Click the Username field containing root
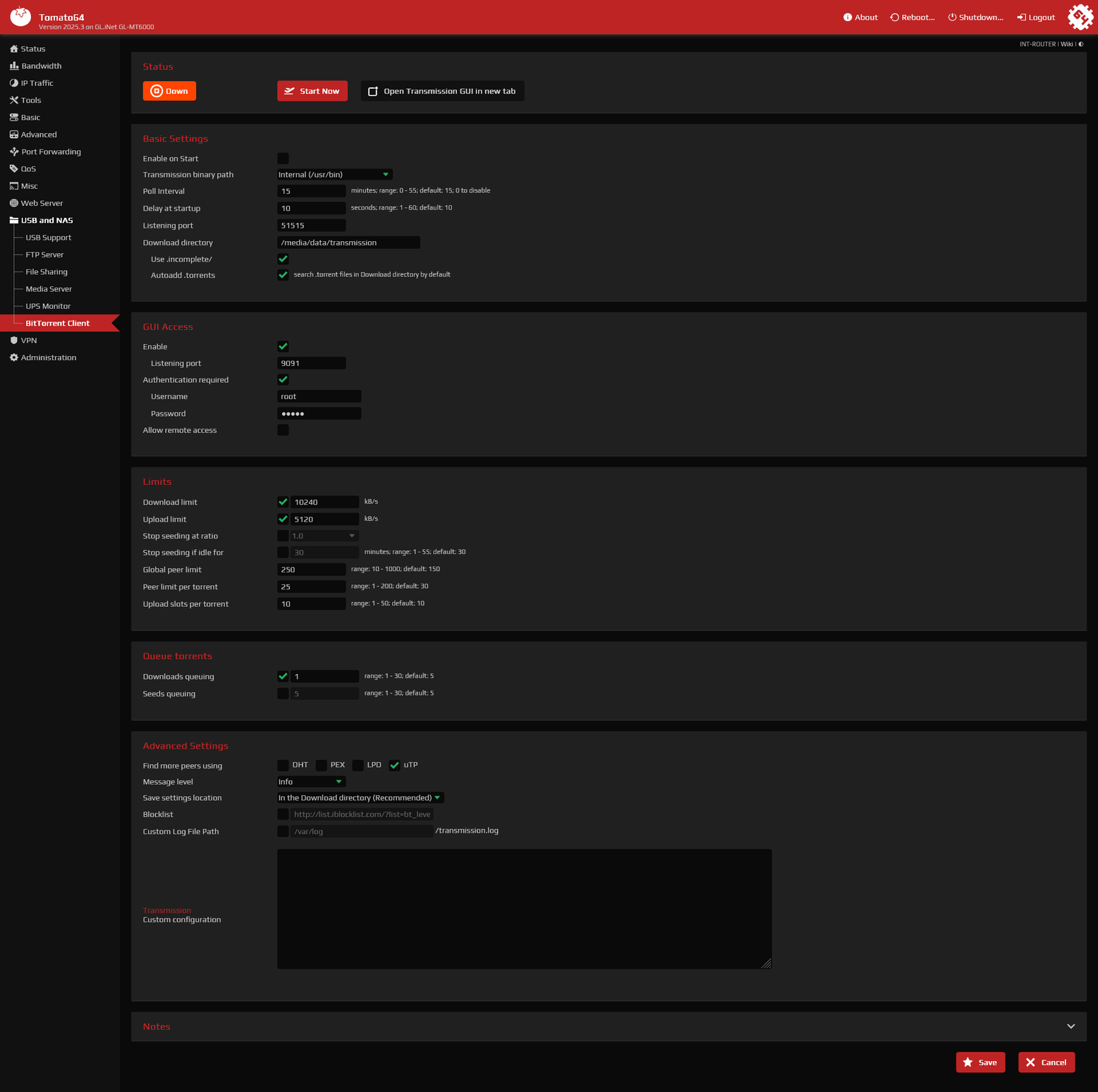This screenshot has width=1098, height=1092. pyautogui.click(x=319, y=396)
